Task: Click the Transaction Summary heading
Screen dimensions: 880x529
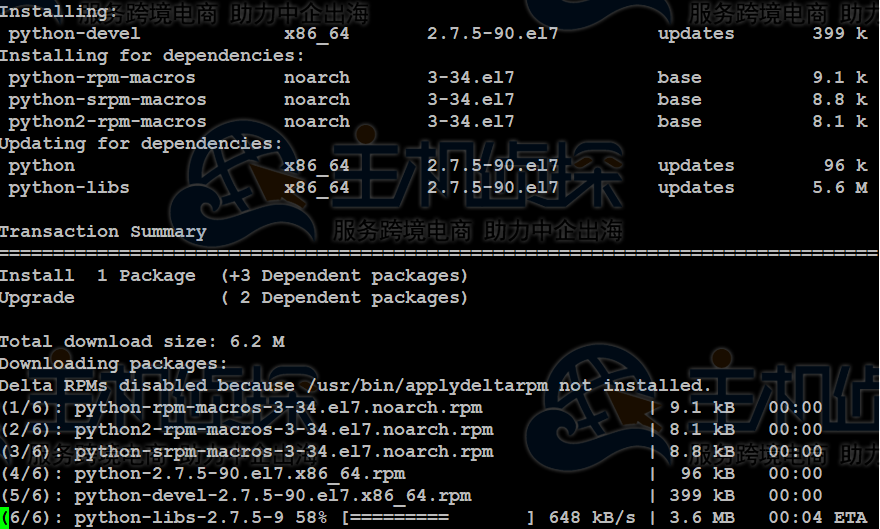Action: pyautogui.click(x=103, y=232)
